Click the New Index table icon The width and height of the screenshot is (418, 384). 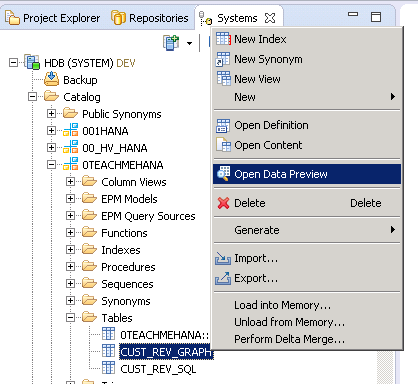point(223,39)
